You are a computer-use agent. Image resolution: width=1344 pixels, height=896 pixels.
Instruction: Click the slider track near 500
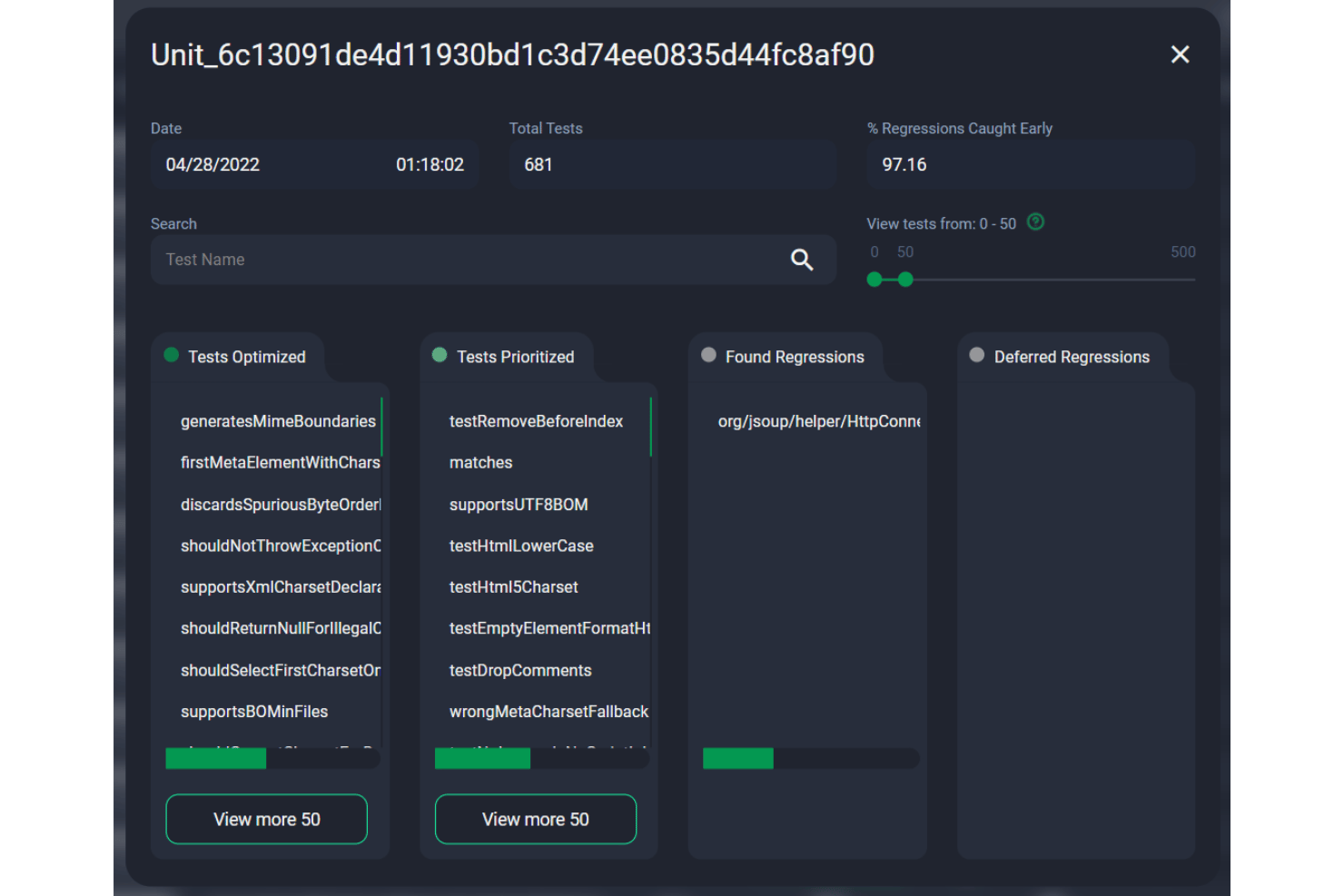[x=1183, y=280]
